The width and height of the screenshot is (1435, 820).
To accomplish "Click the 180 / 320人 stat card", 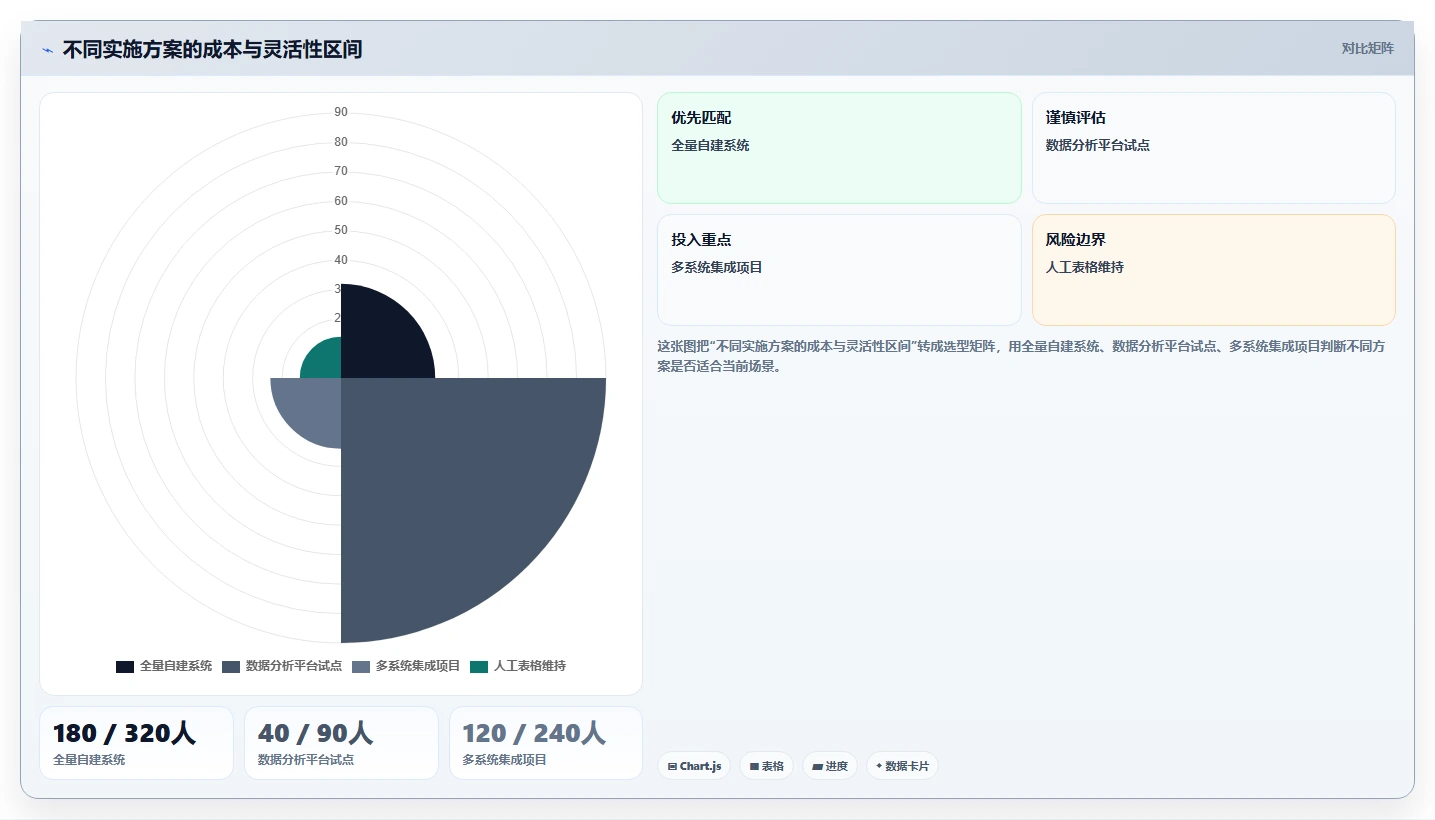I will pos(136,743).
